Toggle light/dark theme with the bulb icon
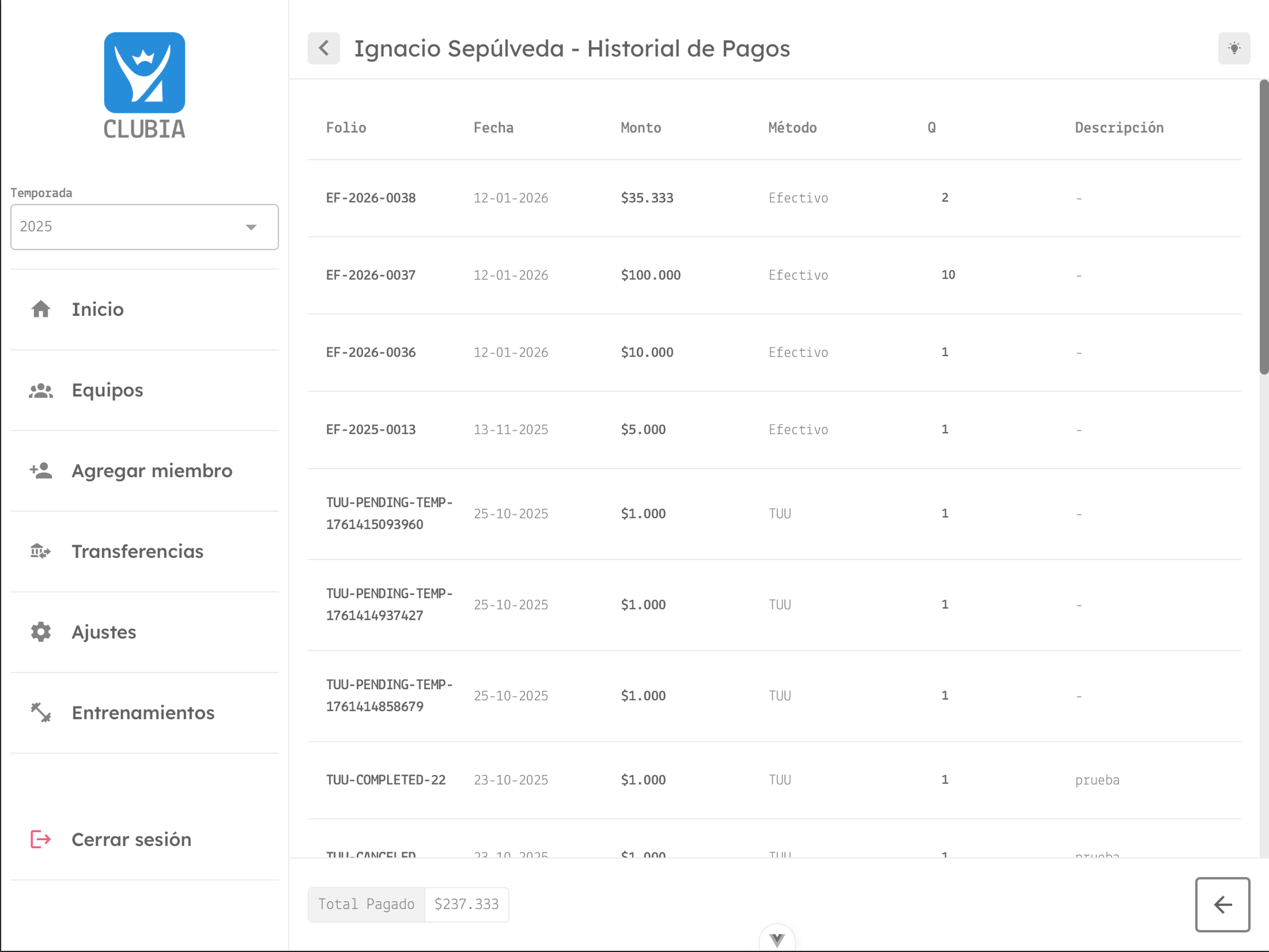This screenshot has width=1269, height=952. click(1233, 48)
